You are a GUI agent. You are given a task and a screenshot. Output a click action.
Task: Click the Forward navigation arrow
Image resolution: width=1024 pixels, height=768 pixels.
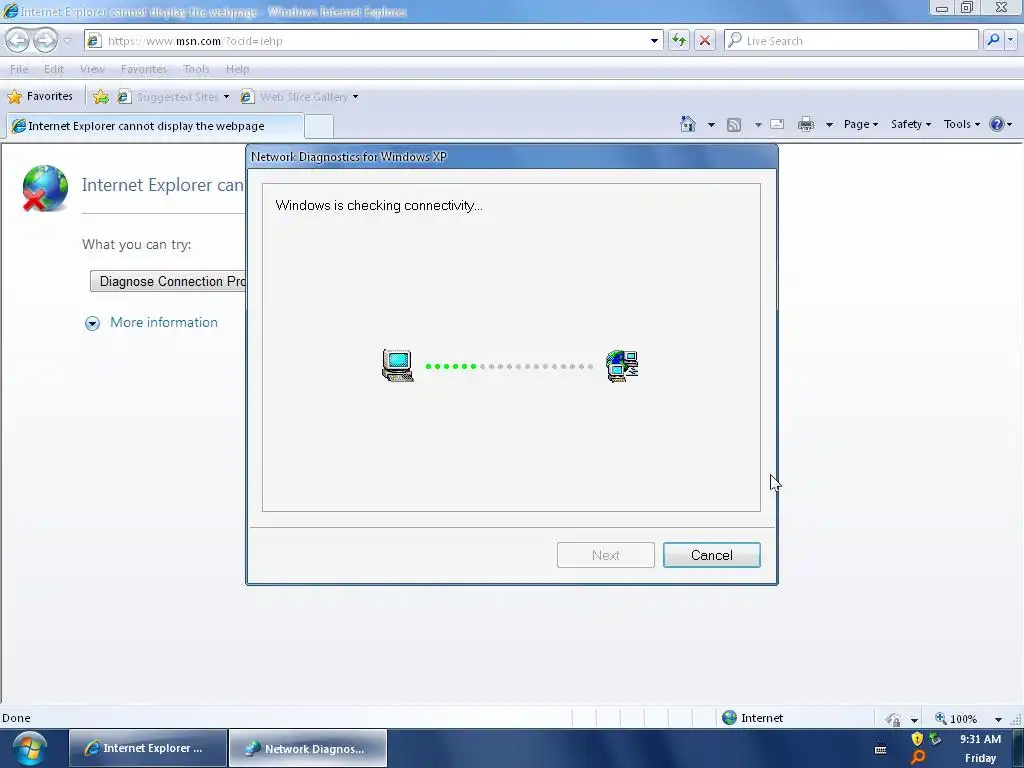(x=45, y=40)
